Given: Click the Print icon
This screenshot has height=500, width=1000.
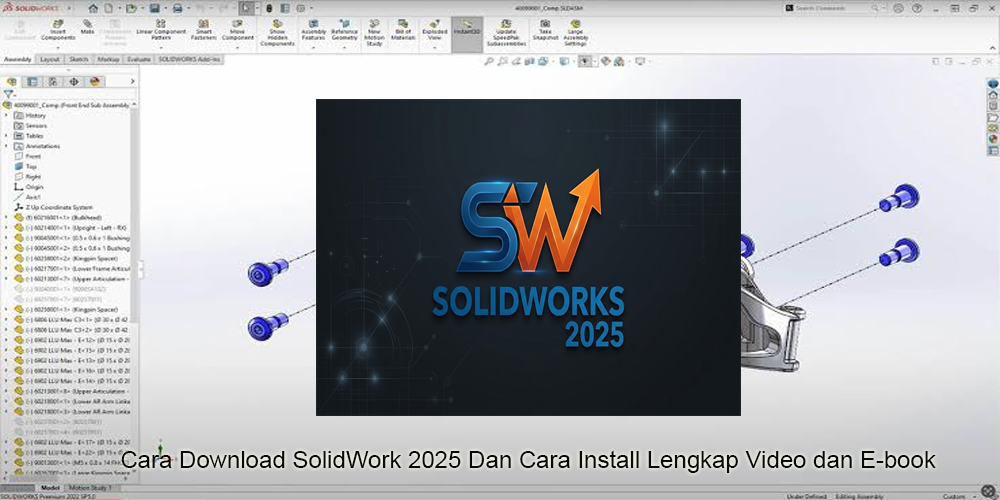Looking at the screenshot, I should (x=178, y=8).
